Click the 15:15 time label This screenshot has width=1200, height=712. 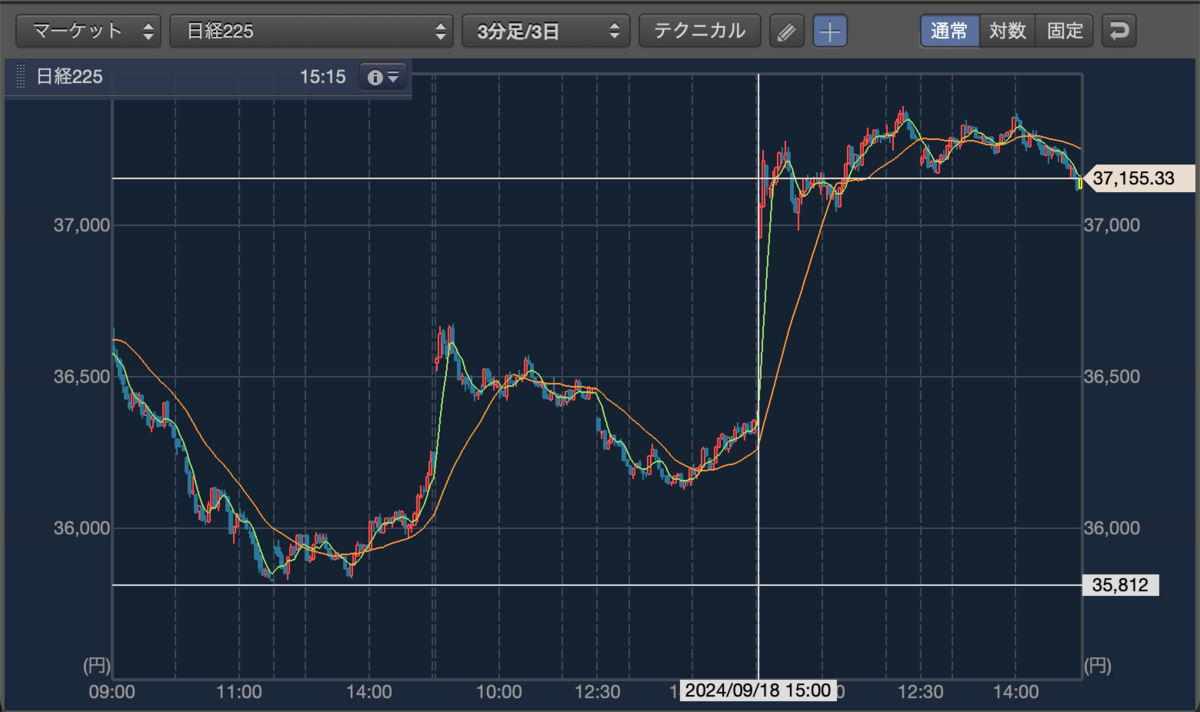tap(322, 77)
